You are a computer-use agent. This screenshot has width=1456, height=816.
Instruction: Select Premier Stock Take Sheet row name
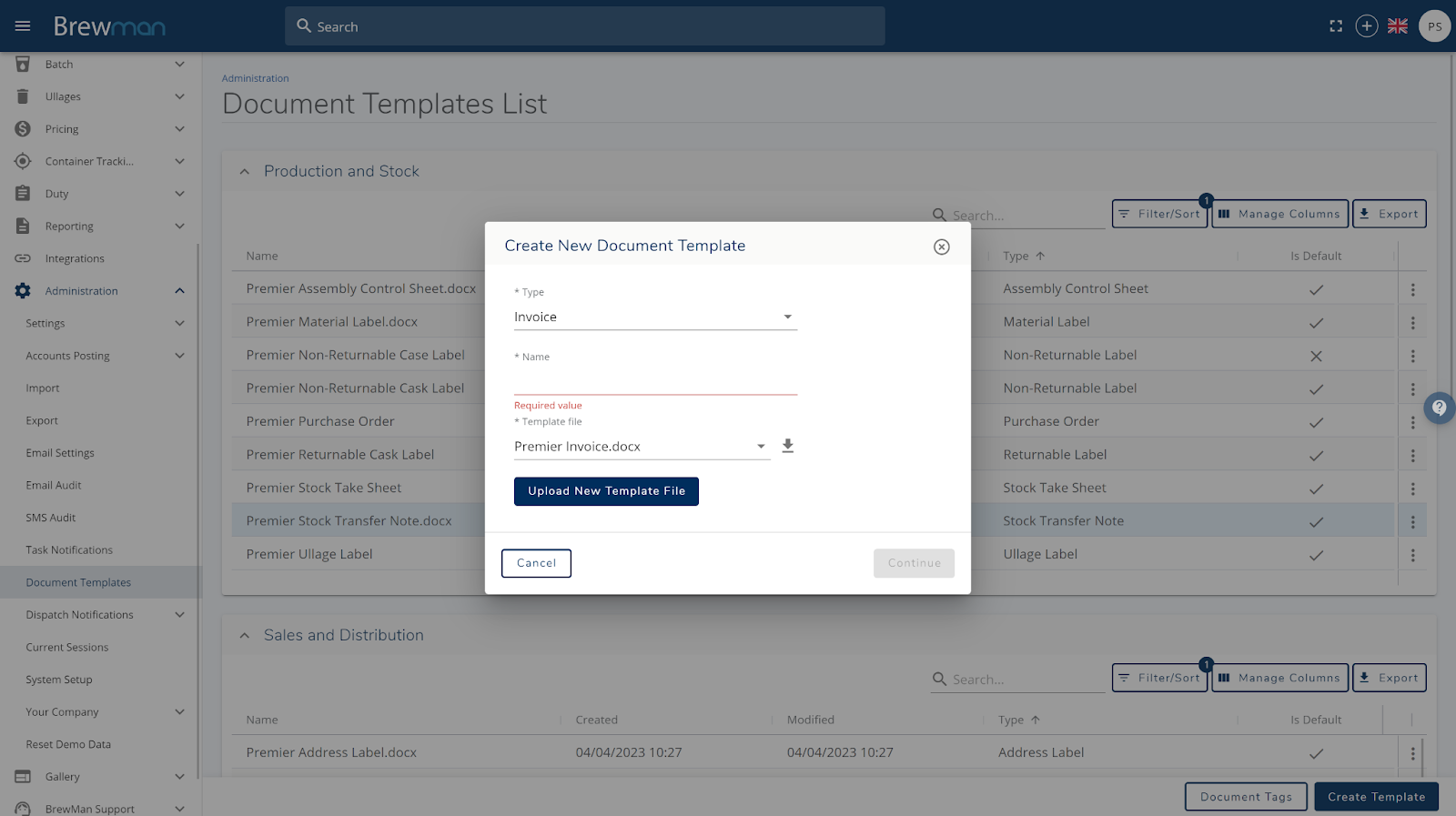click(x=323, y=488)
